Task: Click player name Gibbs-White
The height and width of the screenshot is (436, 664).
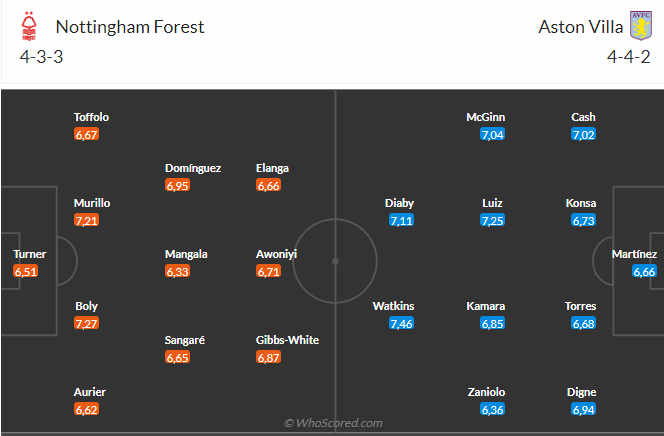Action: pos(287,340)
